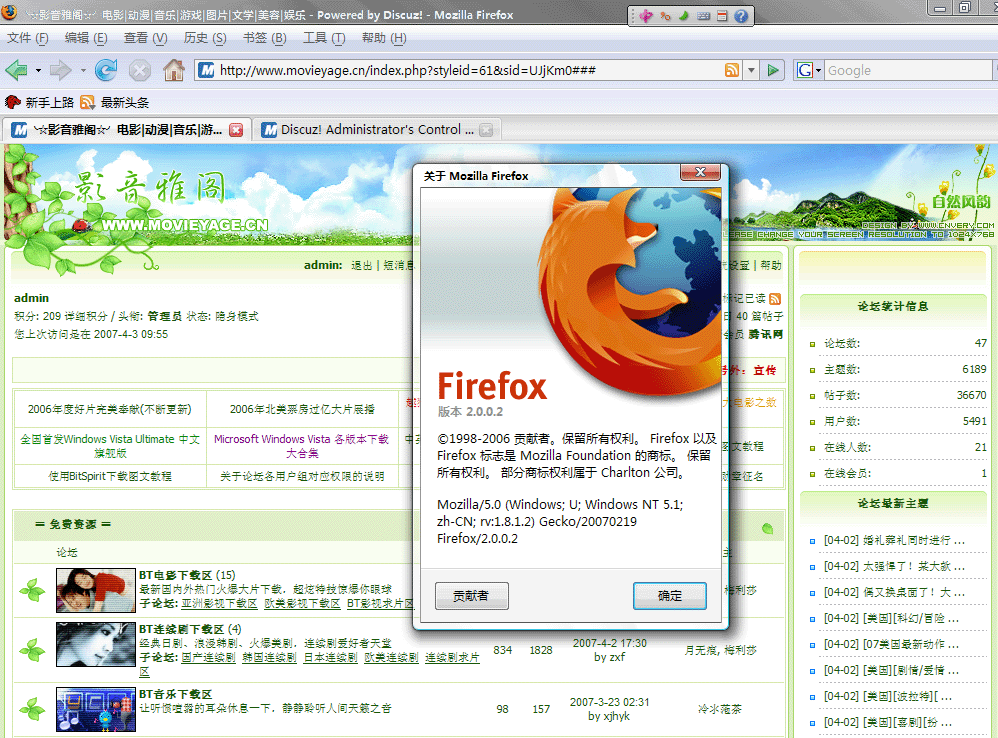This screenshot has height=738, width=998.
Task: Close the 关于 Mozilla Firefox dialog
Action: (700, 172)
